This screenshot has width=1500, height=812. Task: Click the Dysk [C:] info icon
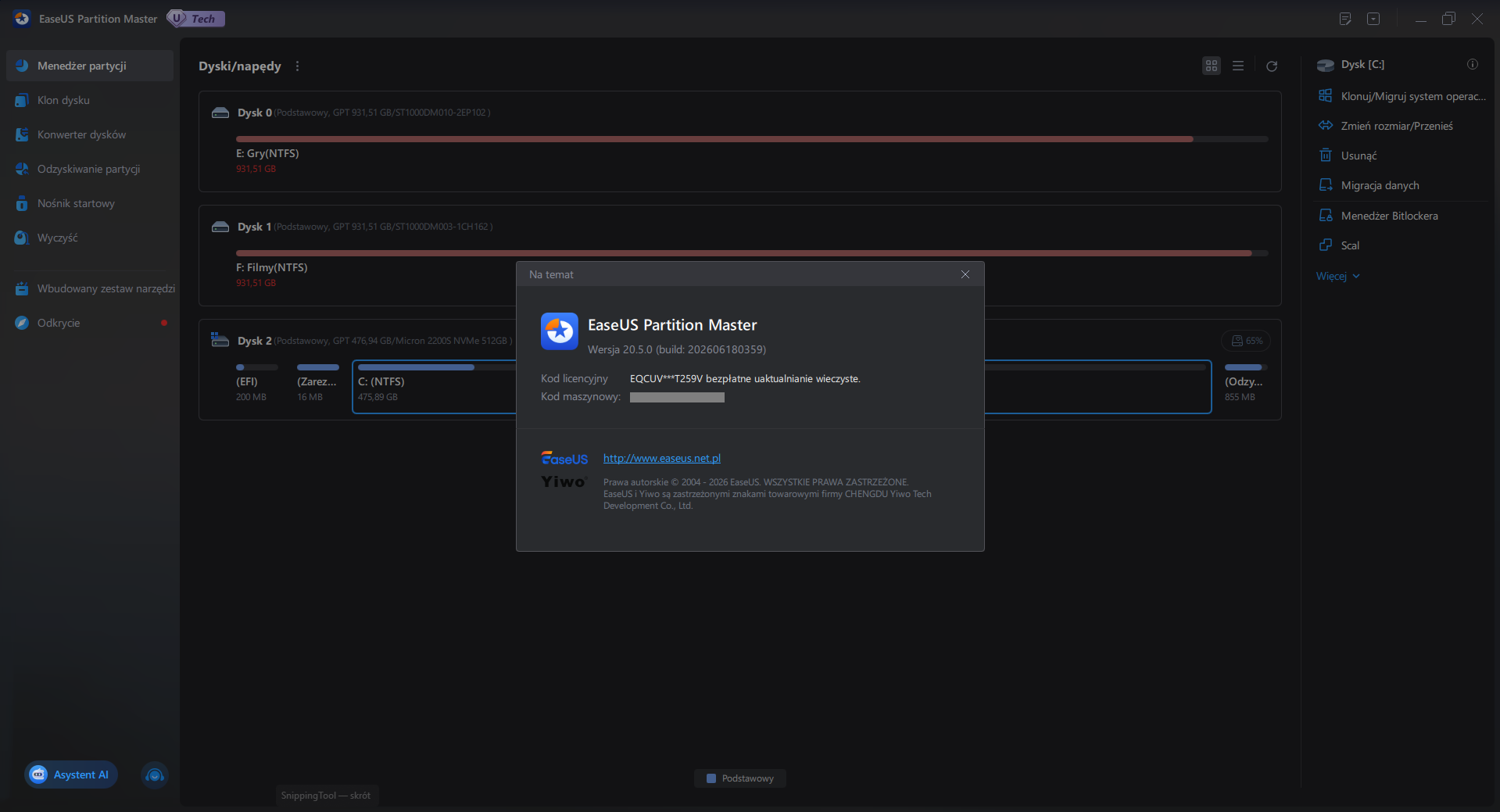1473,64
